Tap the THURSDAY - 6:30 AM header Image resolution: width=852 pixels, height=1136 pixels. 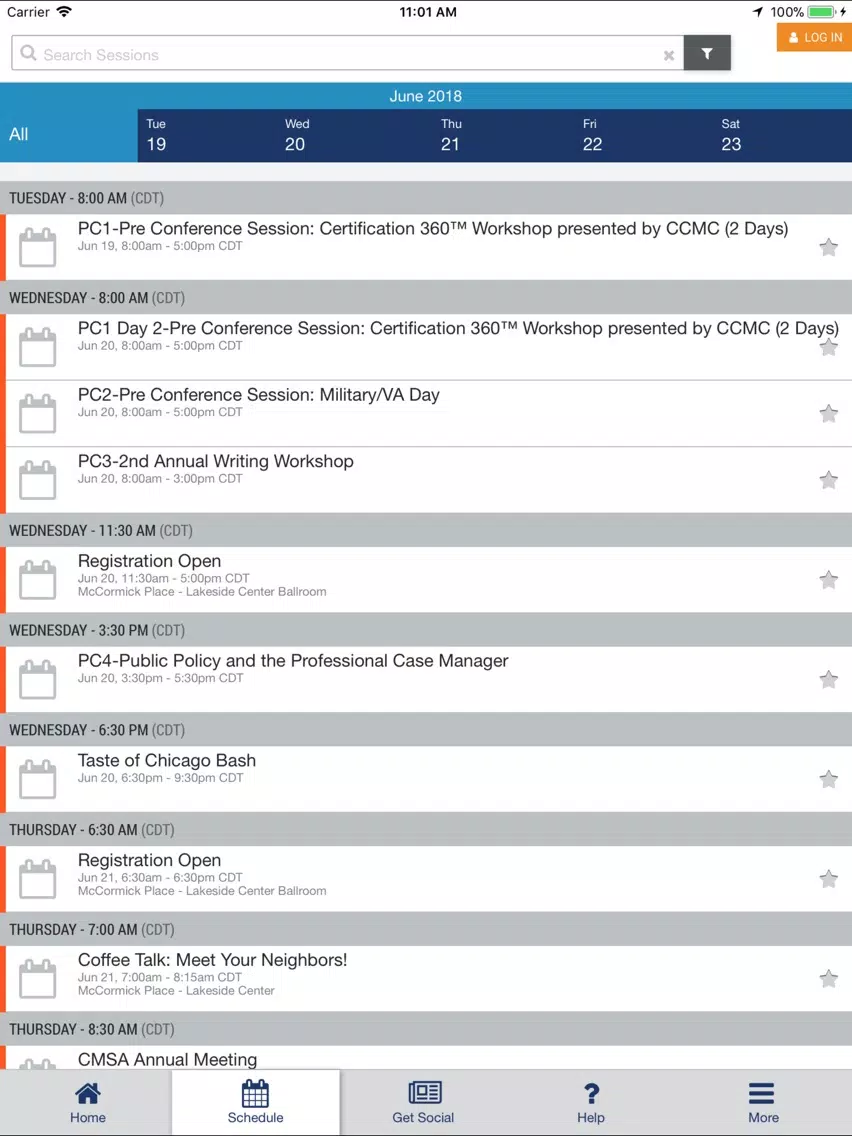click(x=426, y=830)
